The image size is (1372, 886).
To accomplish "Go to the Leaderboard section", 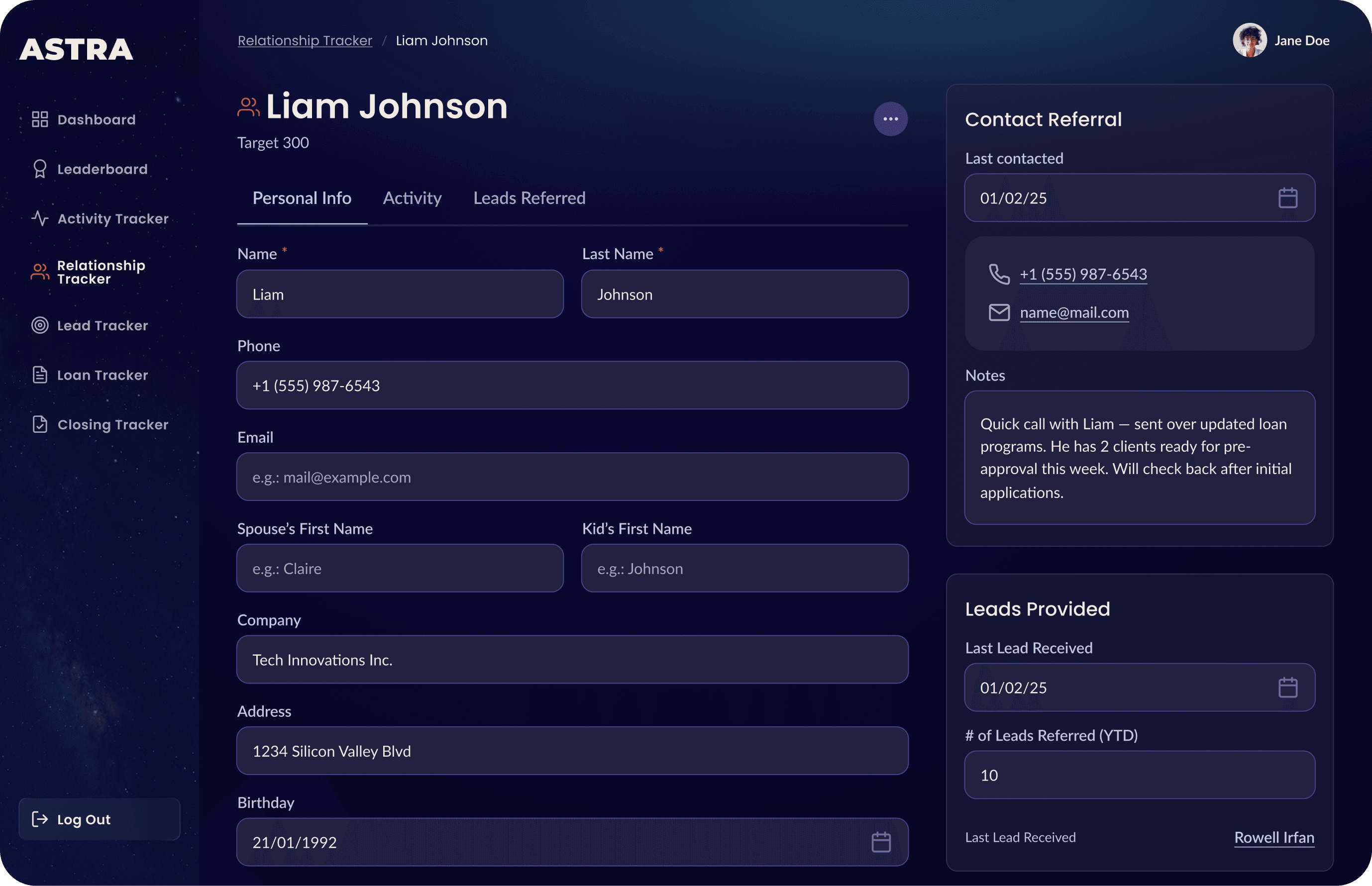I will [102, 169].
